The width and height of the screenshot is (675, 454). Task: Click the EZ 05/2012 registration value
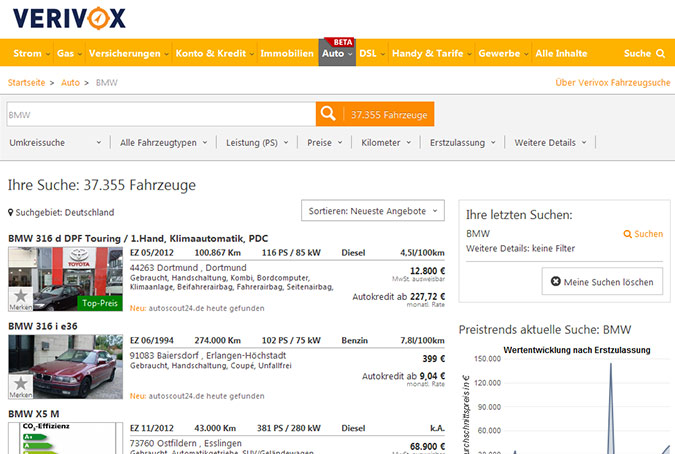pos(152,253)
